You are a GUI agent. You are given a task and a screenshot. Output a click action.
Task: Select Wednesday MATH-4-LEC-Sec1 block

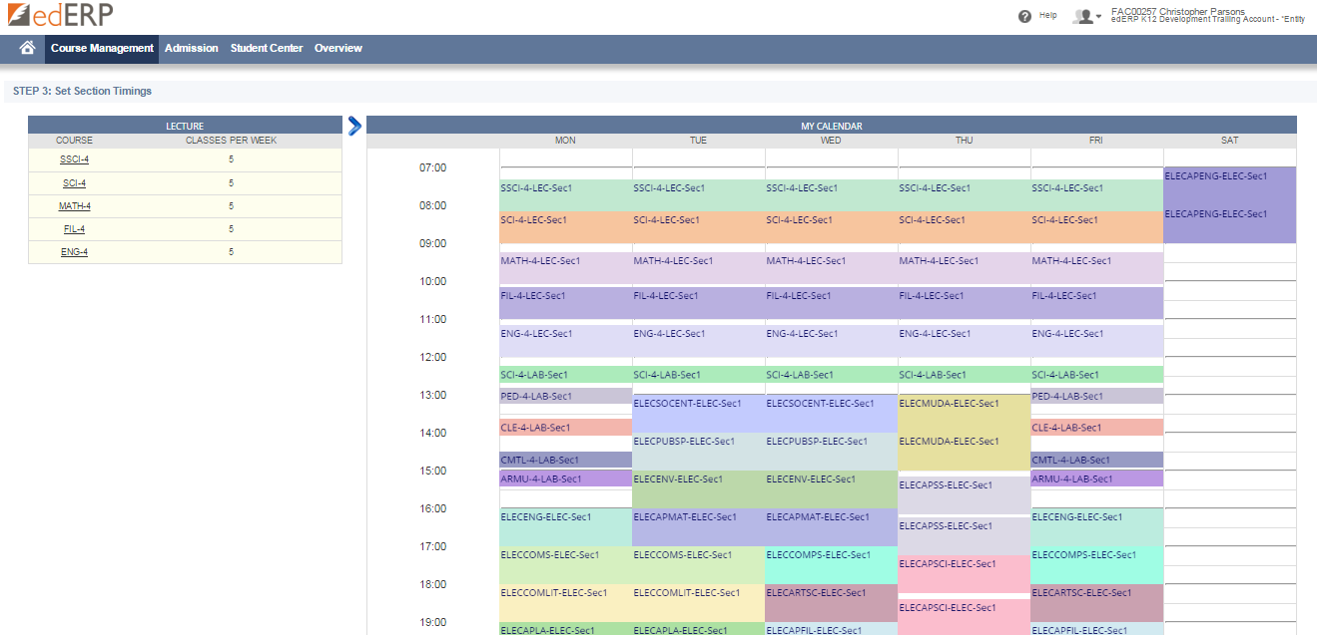[832, 268]
